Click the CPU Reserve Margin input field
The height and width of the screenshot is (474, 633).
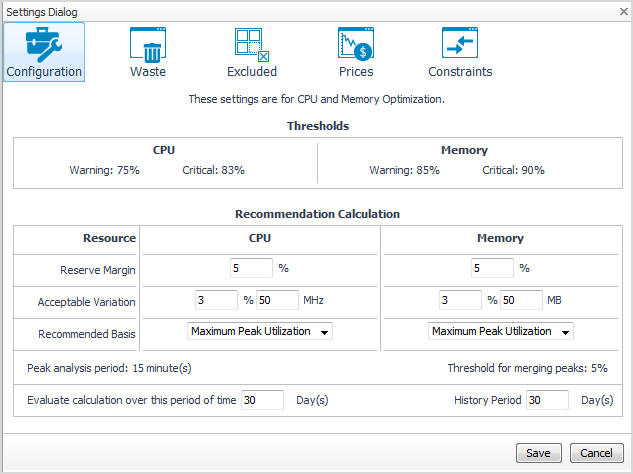[x=251, y=268]
